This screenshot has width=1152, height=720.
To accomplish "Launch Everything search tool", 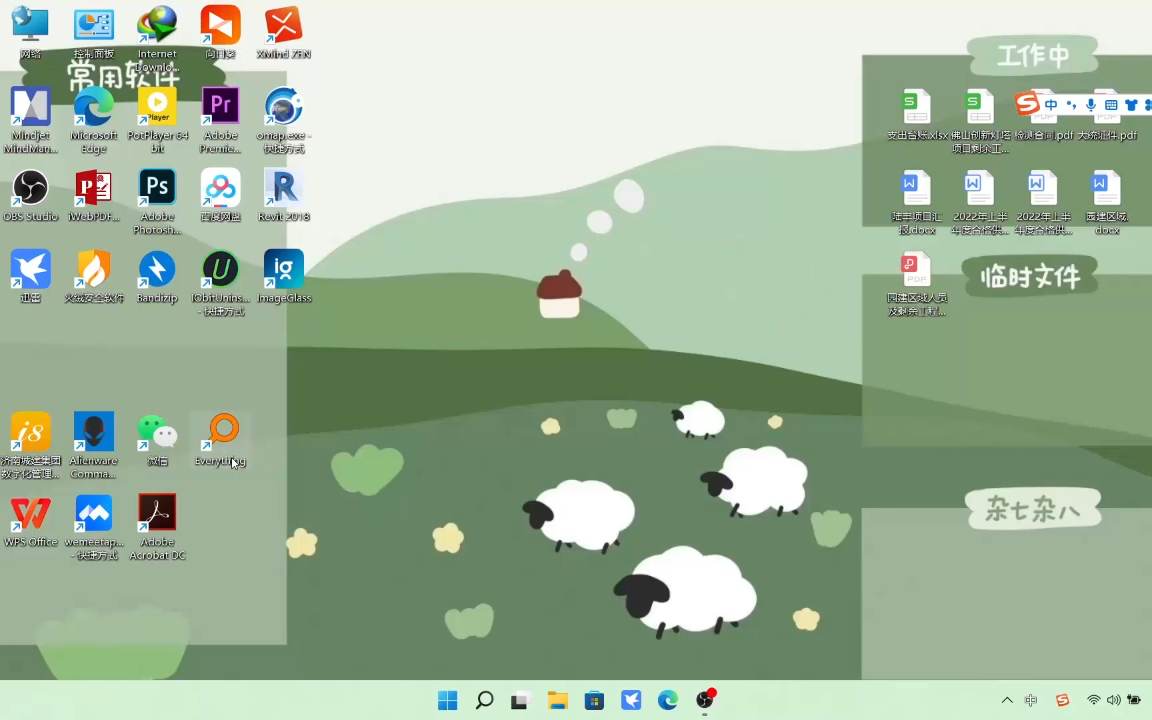I will point(222,432).
